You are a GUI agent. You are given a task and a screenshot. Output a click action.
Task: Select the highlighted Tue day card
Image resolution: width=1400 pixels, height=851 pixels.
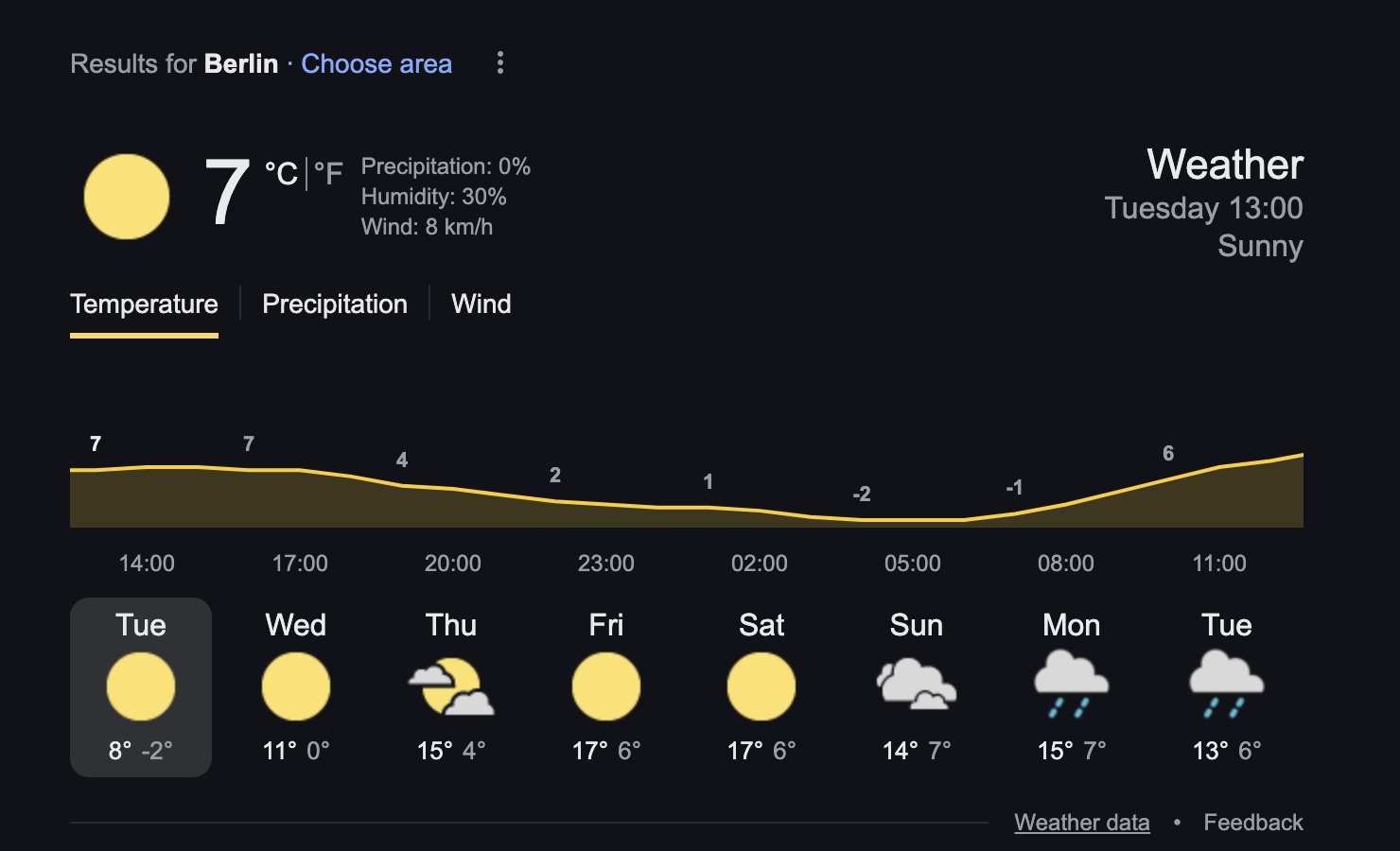click(141, 687)
